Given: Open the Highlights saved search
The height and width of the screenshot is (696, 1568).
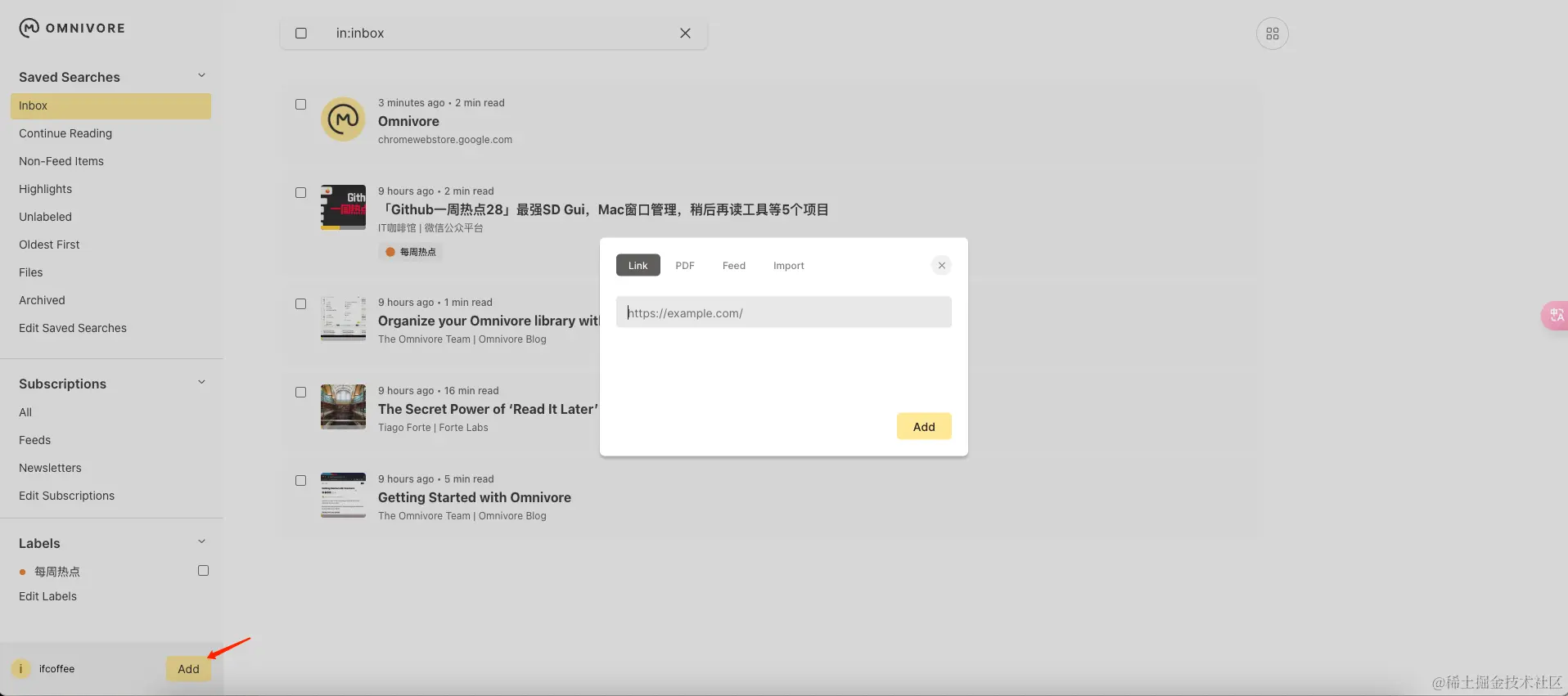Looking at the screenshot, I should coord(45,189).
